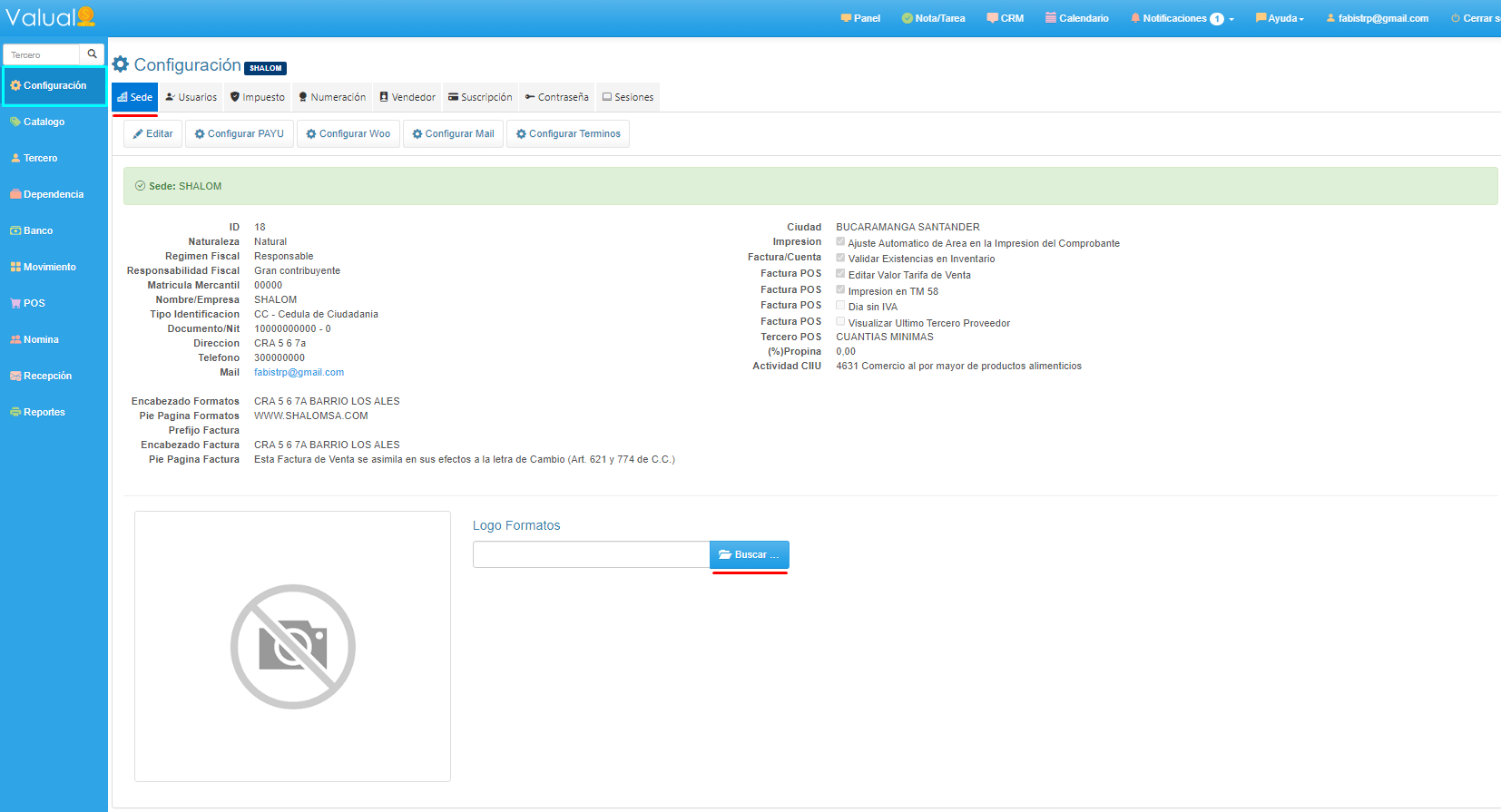Toggle Visualizar Ultimo Tercero Proveedor checkbox
Screen dimensions: 1501x812
pos(840,322)
